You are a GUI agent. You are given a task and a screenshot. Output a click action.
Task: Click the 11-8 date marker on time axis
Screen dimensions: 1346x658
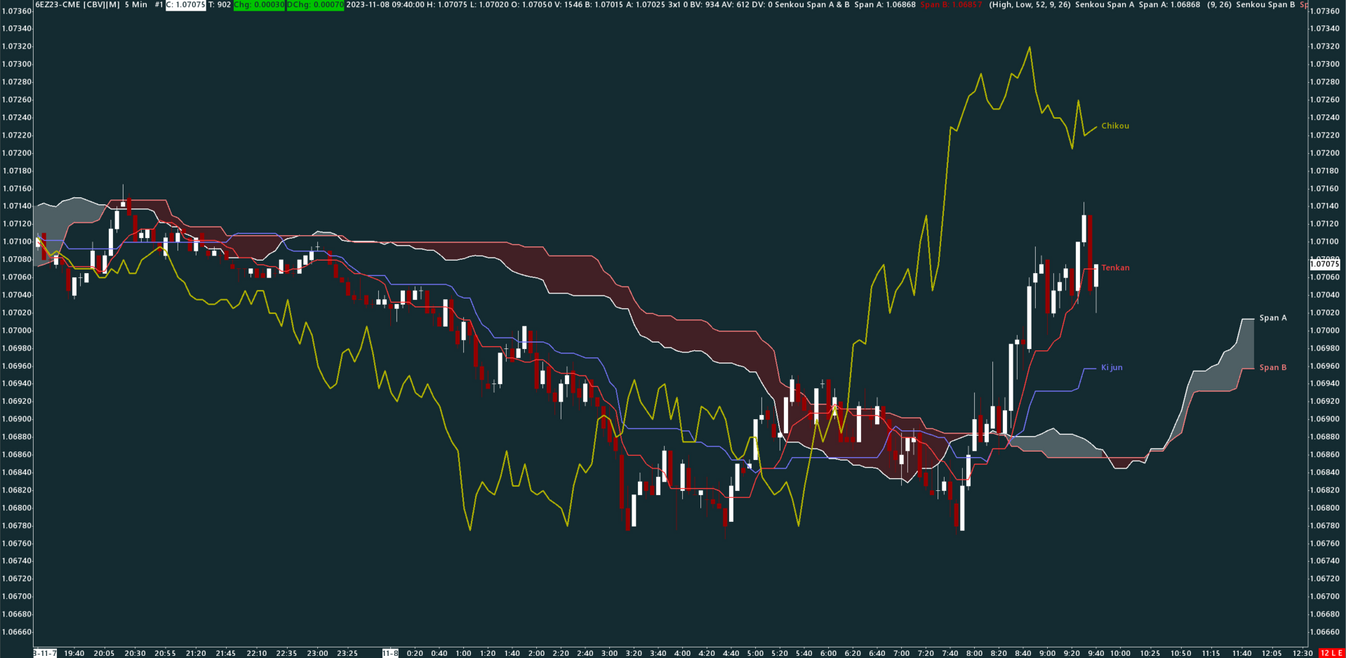click(x=391, y=653)
